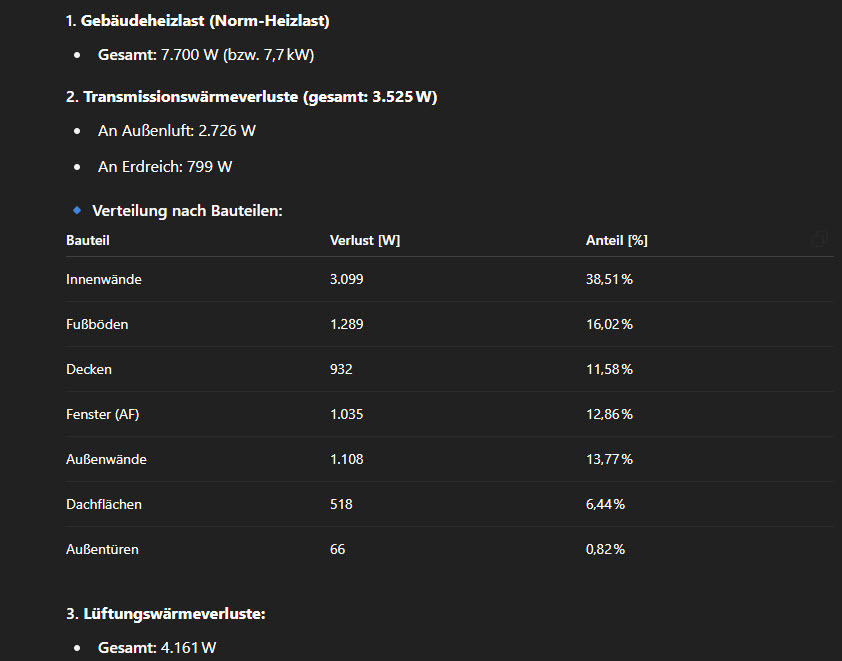Click the Gebäudeheizlast (Norm-Heizlast) heading

click(x=197, y=20)
